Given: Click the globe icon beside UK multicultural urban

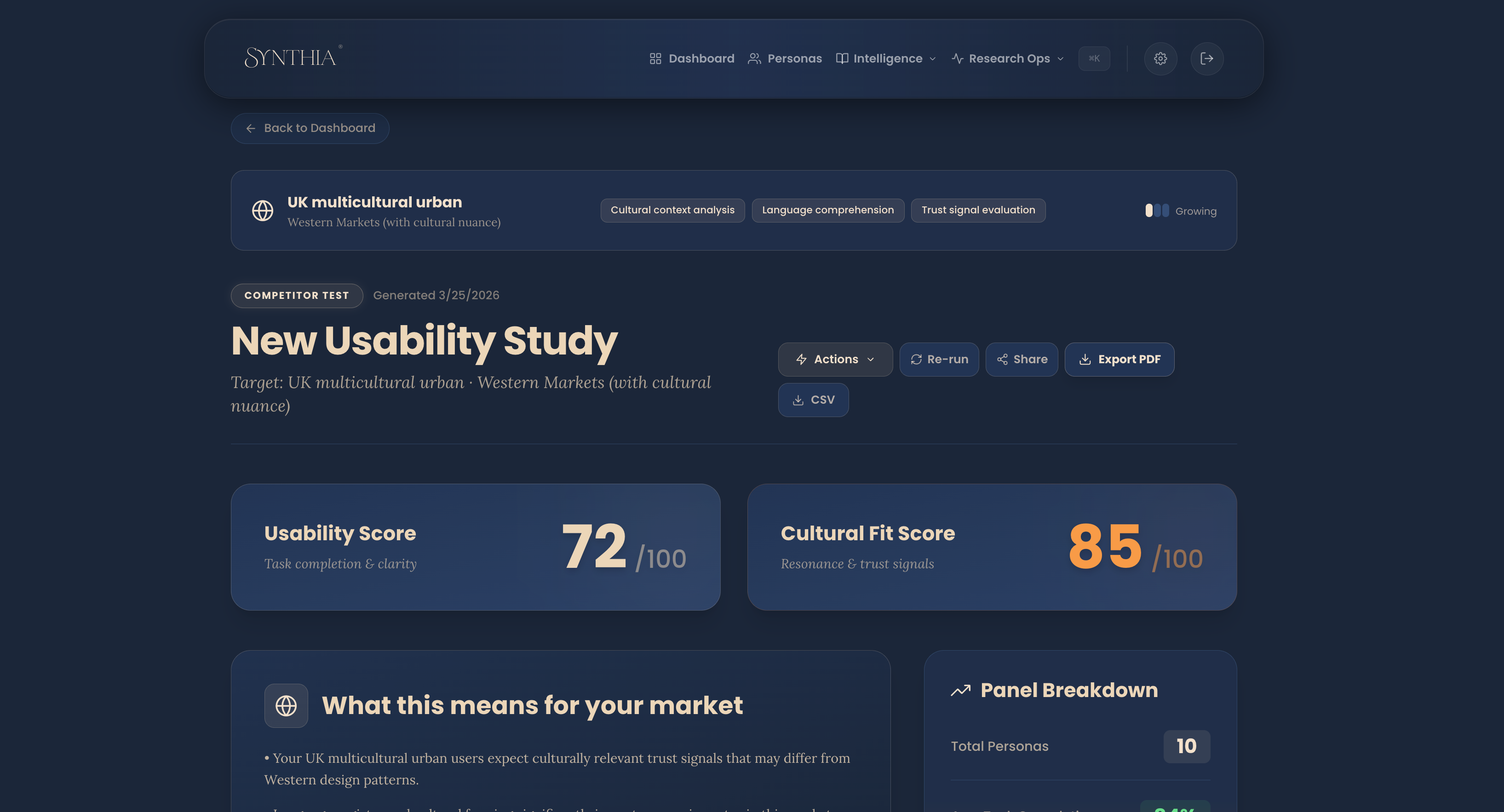Looking at the screenshot, I should 263,211.
